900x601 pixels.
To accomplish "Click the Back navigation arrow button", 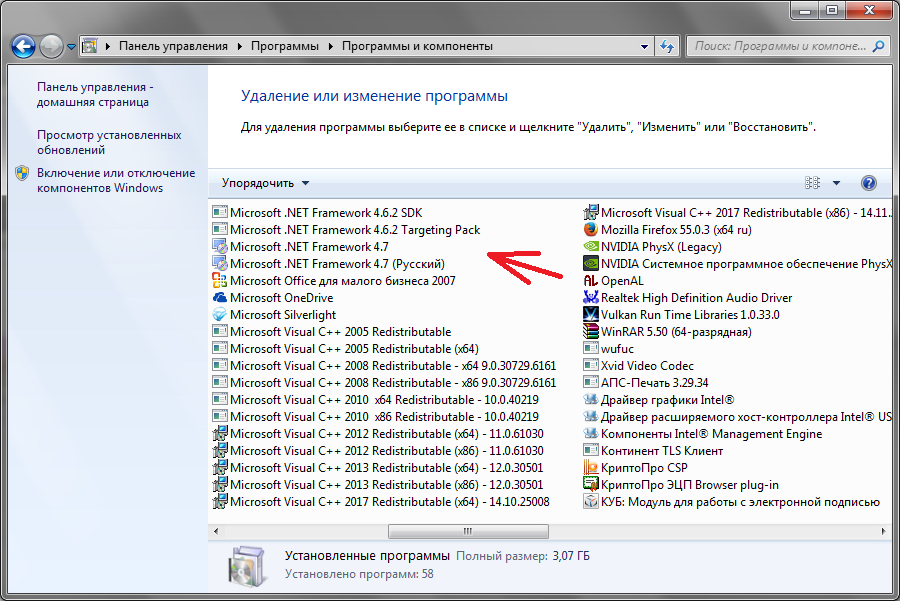I will pos(24,46).
